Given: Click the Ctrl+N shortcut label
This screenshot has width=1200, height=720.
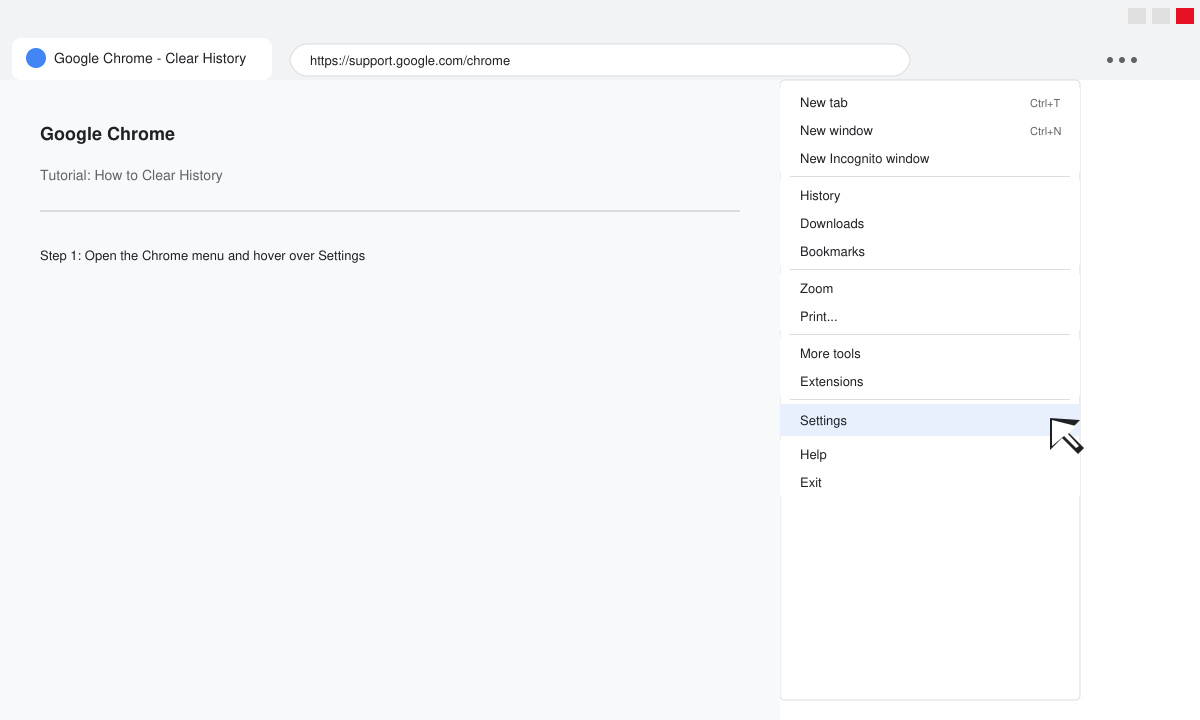Looking at the screenshot, I should [x=1045, y=131].
